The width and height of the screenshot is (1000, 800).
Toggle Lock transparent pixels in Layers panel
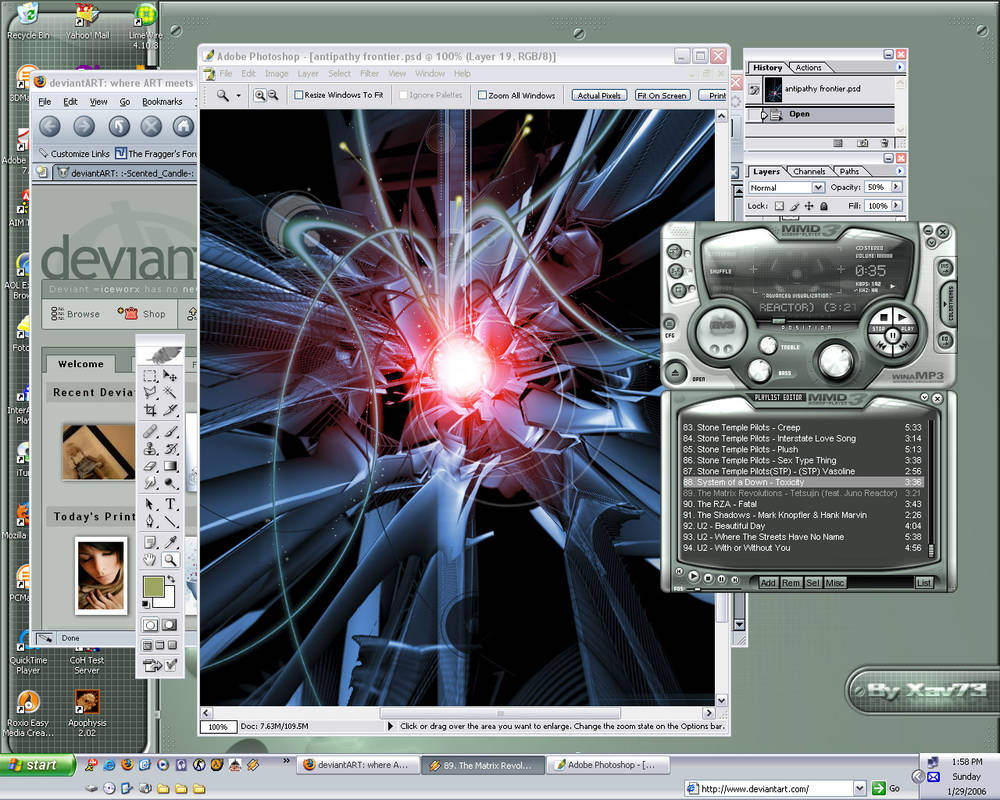[779, 206]
